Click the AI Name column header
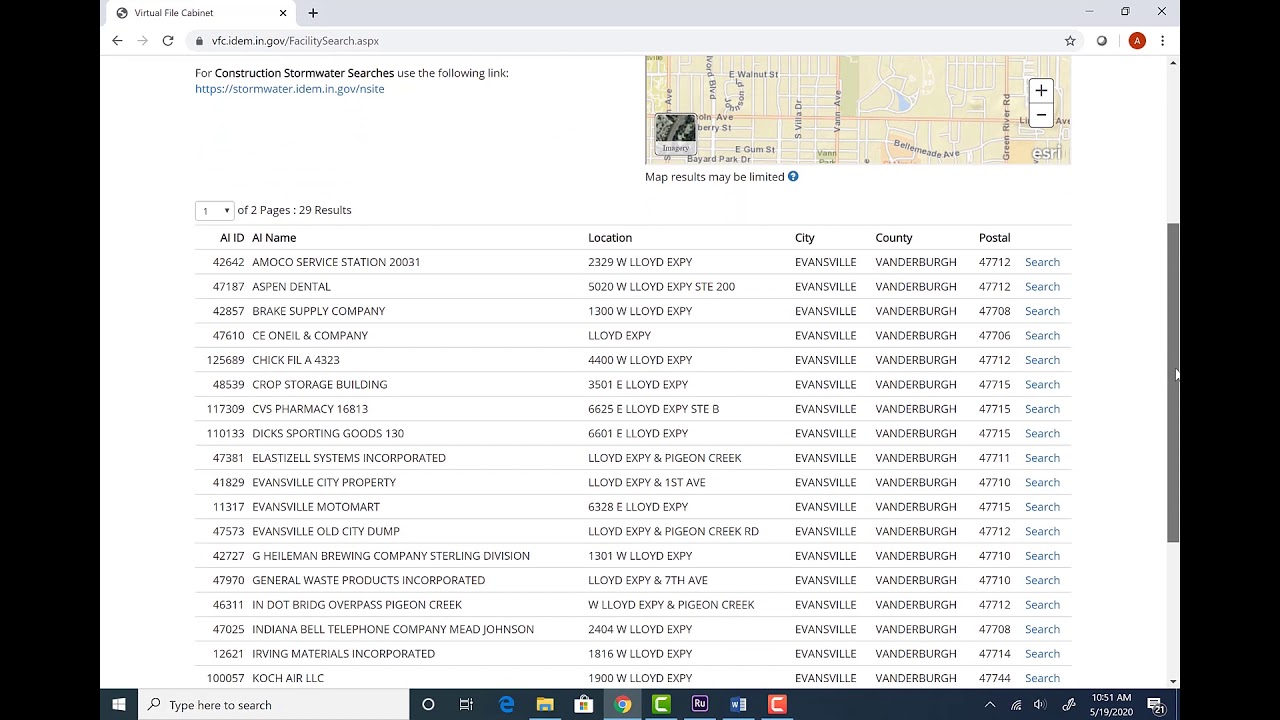The image size is (1280, 720). pyautogui.click(x=274, y=238)
